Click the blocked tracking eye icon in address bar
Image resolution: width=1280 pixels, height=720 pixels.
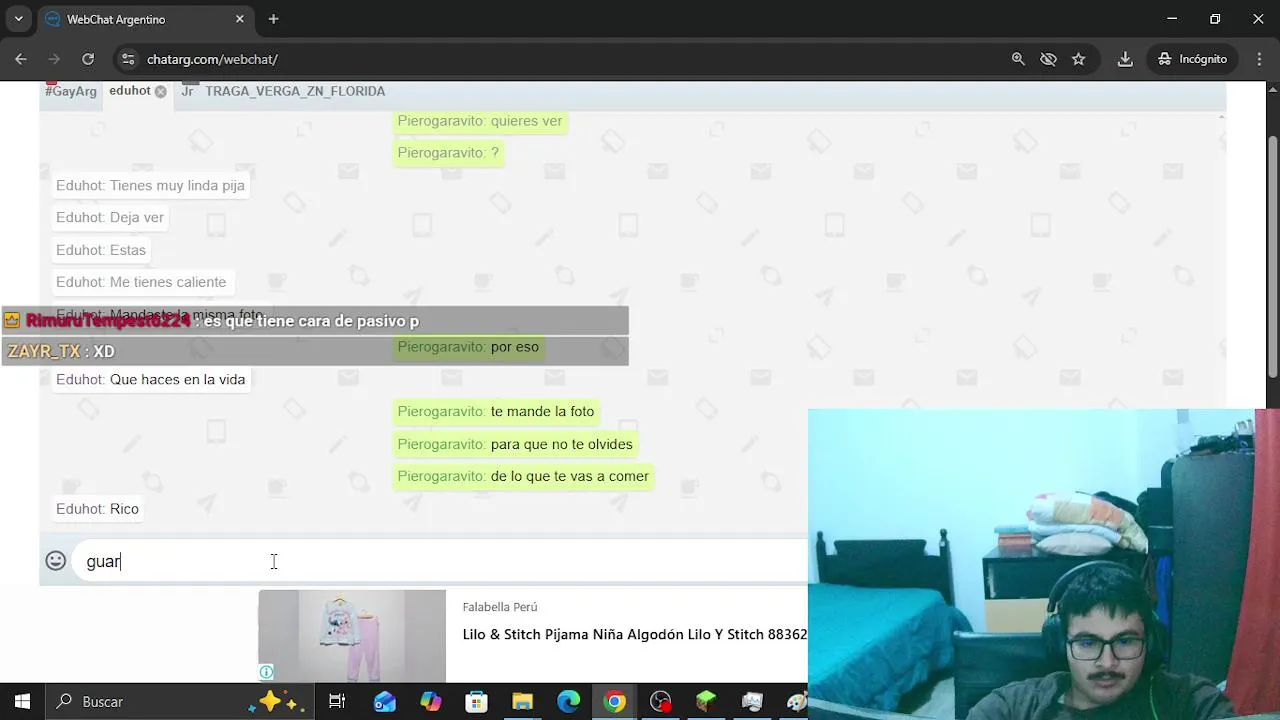[1048, 59]
